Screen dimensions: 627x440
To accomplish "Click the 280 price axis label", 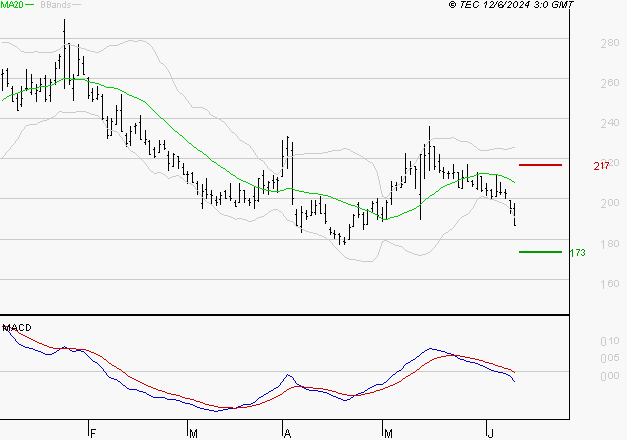I will [x=610, y=43].
